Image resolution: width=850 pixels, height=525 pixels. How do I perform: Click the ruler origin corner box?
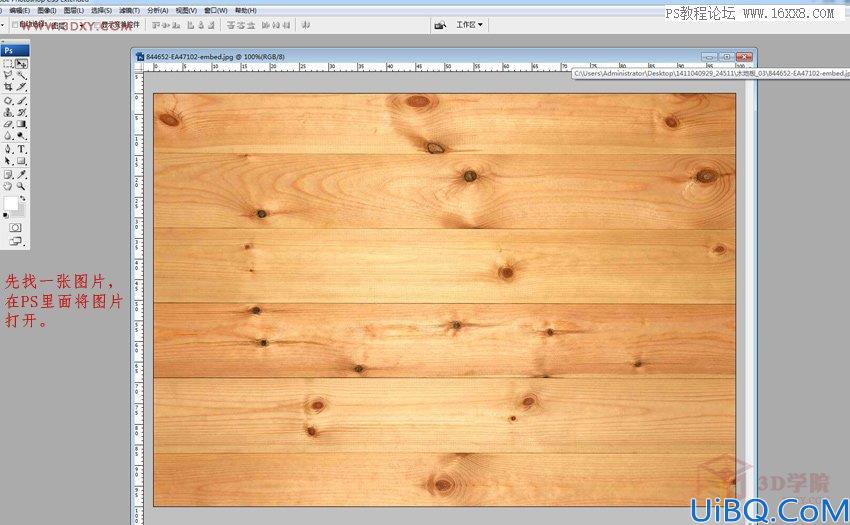click(138, 67)
